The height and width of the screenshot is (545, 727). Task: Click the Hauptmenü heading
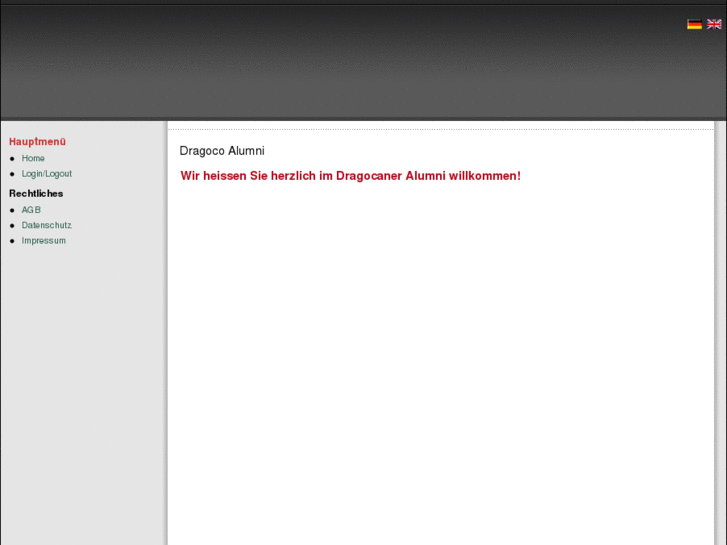click(38, 141)
